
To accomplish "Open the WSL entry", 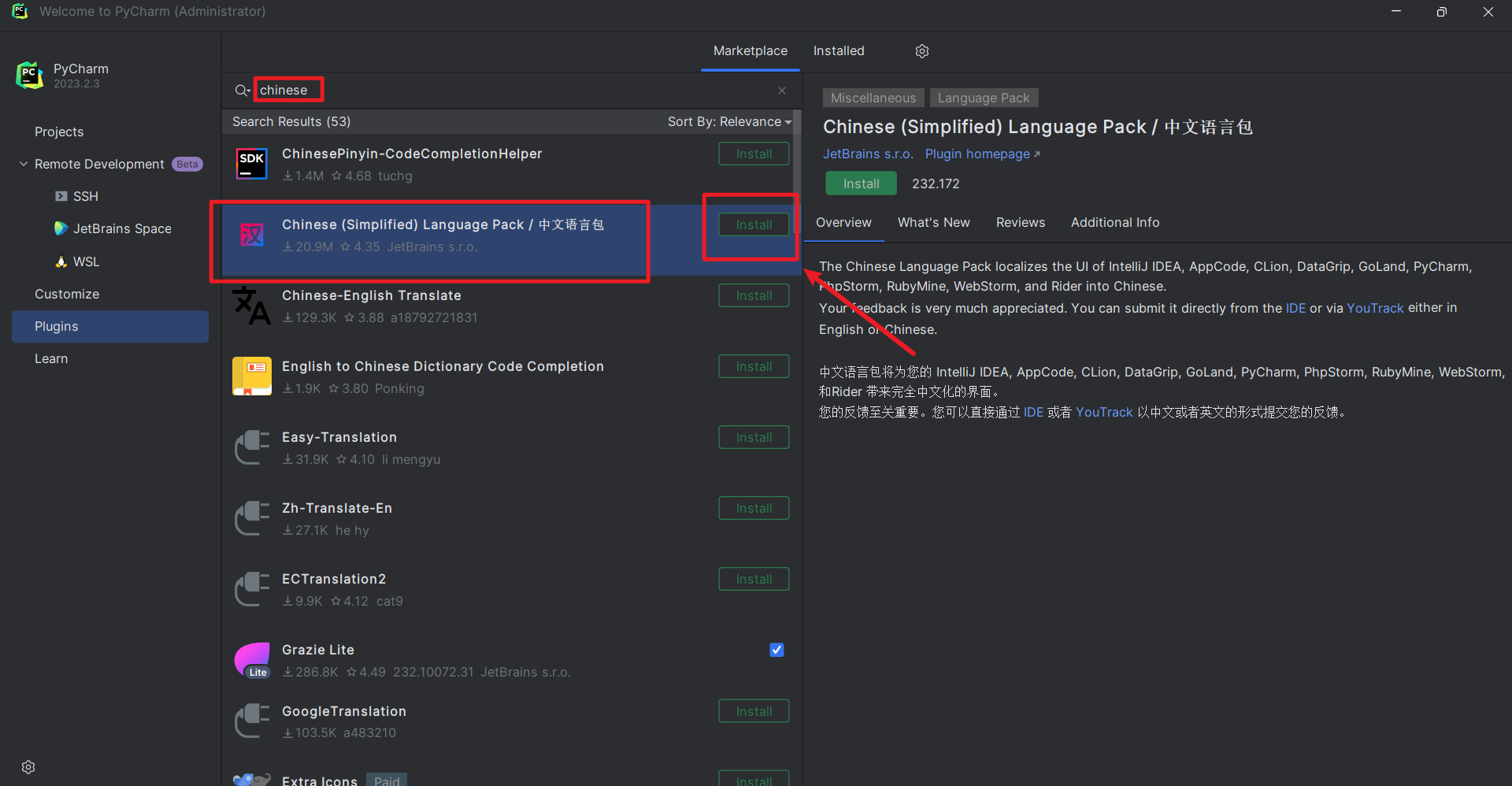I will pos(77,261).
